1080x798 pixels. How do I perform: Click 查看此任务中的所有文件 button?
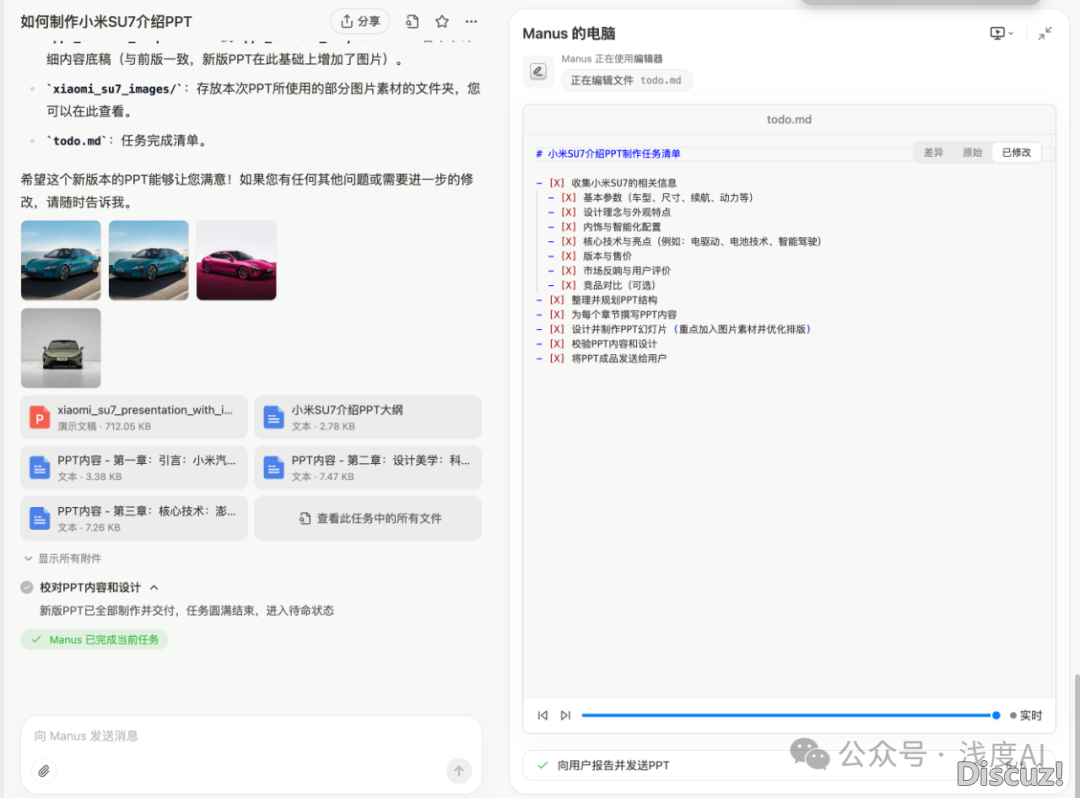[368, 518]
